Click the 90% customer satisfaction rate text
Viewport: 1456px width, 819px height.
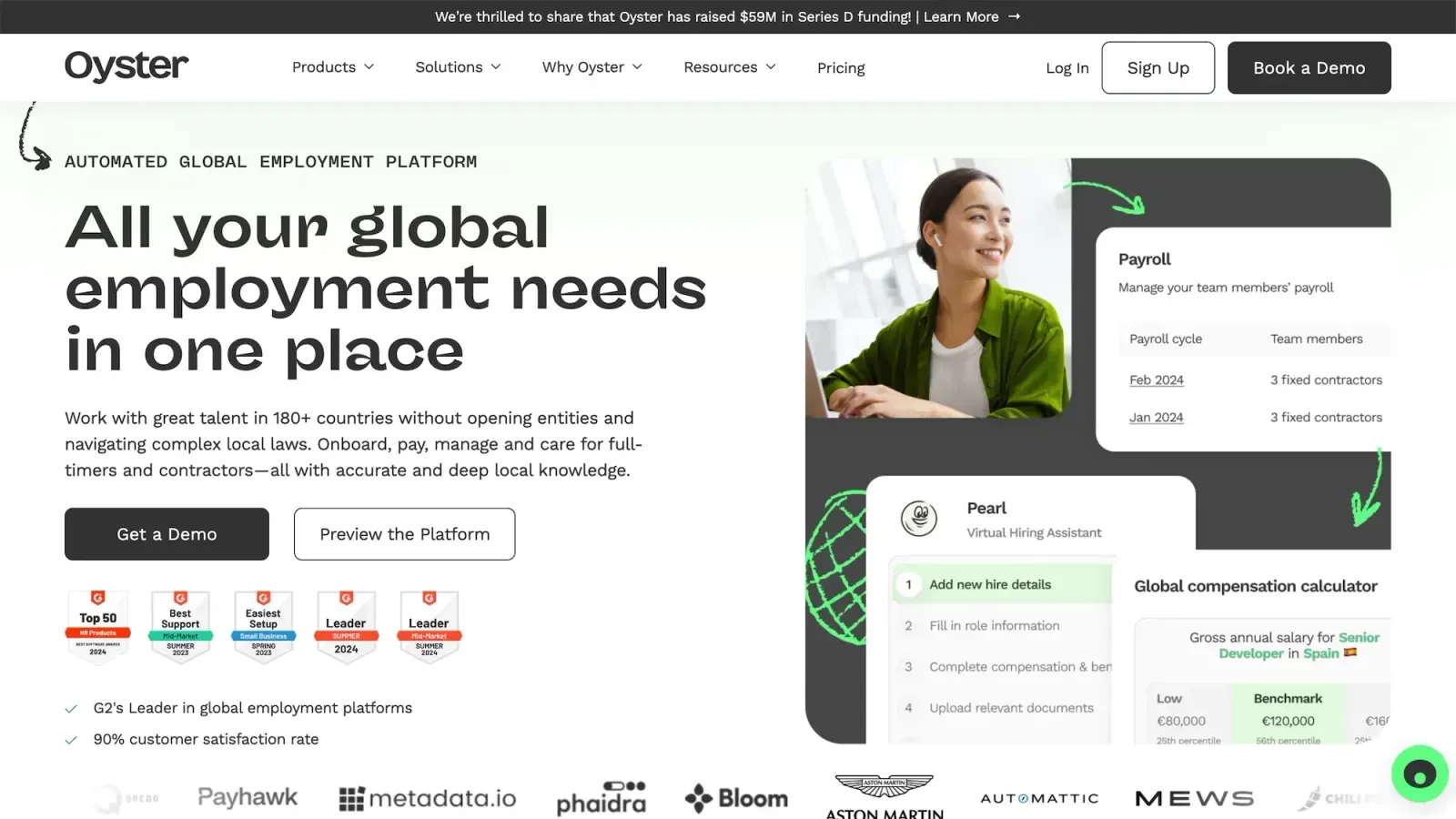point(206,739)
